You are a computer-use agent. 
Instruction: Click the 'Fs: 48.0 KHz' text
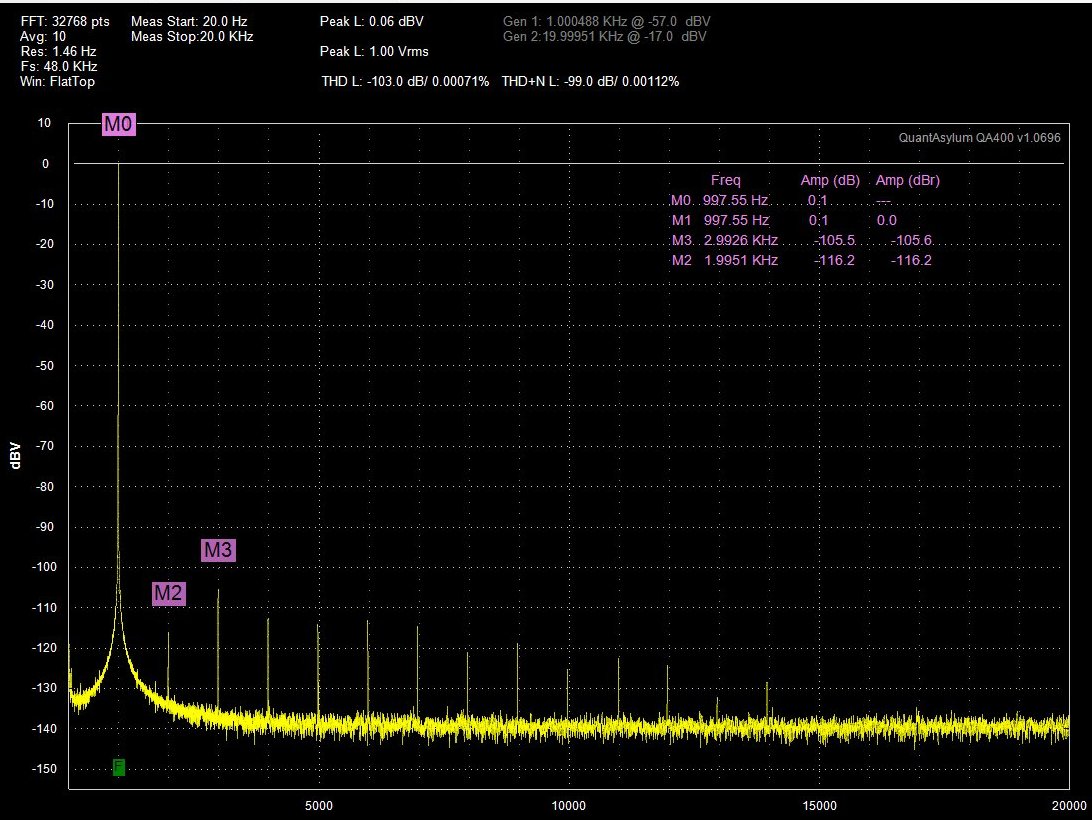pyautogui.click(x=59, y=66)
